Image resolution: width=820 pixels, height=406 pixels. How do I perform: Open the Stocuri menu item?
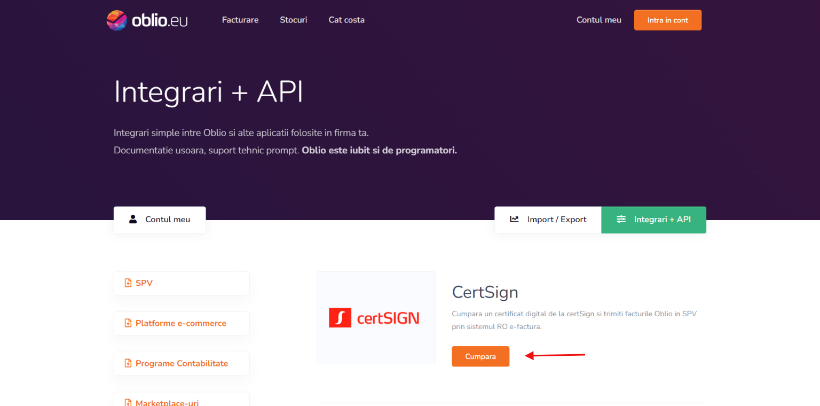pos(293,20)
